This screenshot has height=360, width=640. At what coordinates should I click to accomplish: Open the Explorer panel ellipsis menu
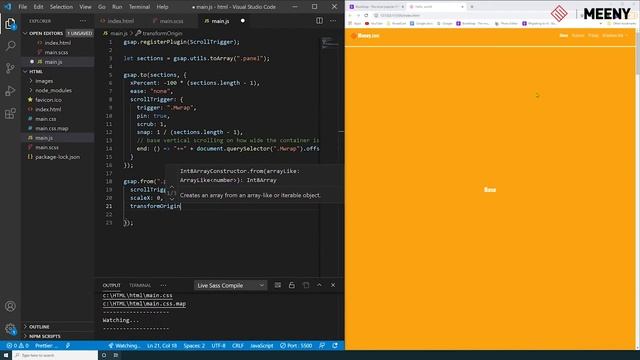(83, 21)
